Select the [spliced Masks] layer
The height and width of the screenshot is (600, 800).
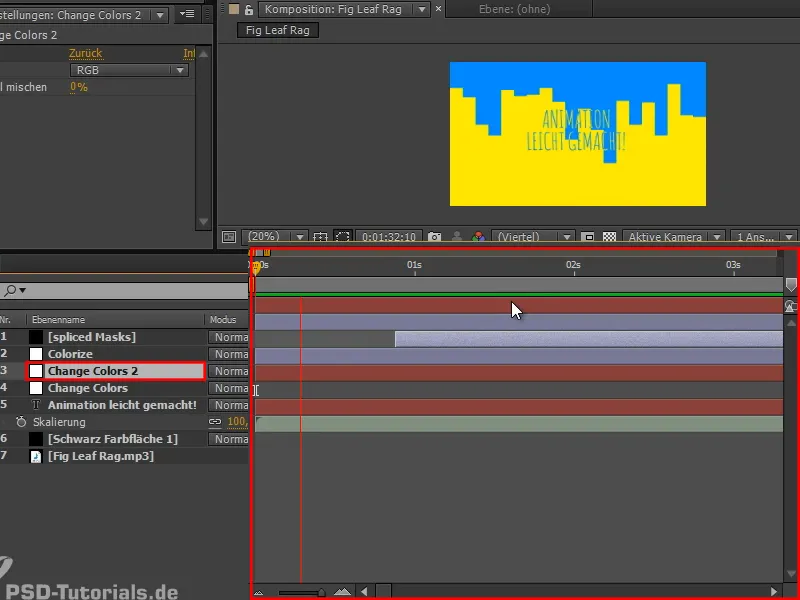tap(92, 337)
